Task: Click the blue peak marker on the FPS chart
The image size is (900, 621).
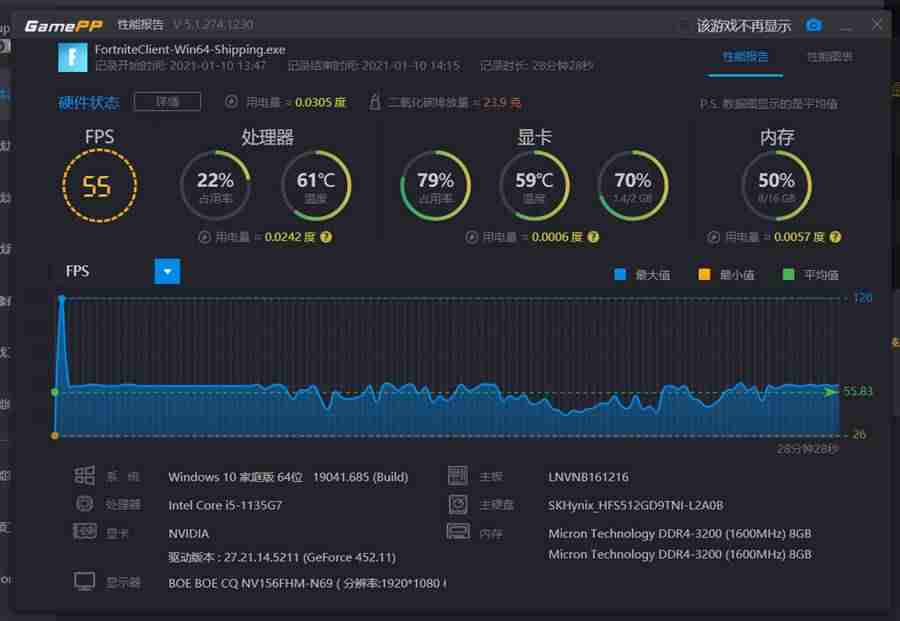Action: pos(61,299)
